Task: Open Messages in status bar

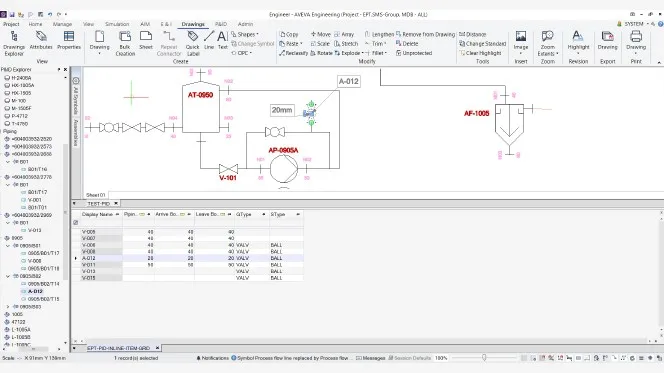Action: [371, 358]
